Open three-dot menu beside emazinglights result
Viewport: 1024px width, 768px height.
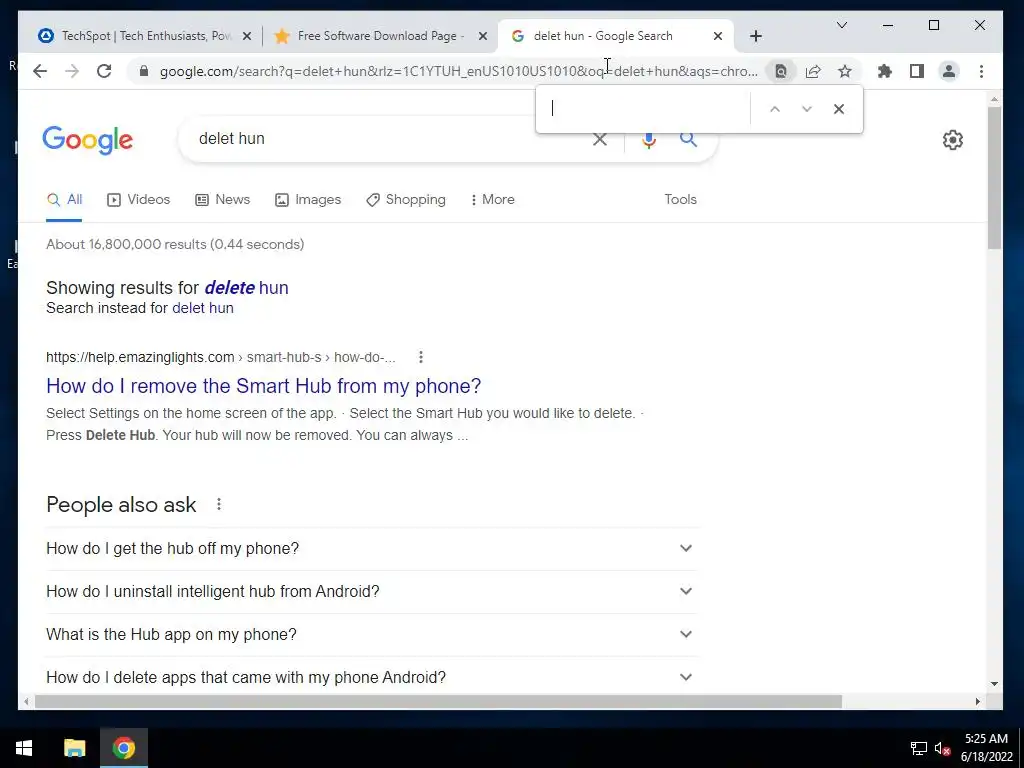click(x=421, y=357)
